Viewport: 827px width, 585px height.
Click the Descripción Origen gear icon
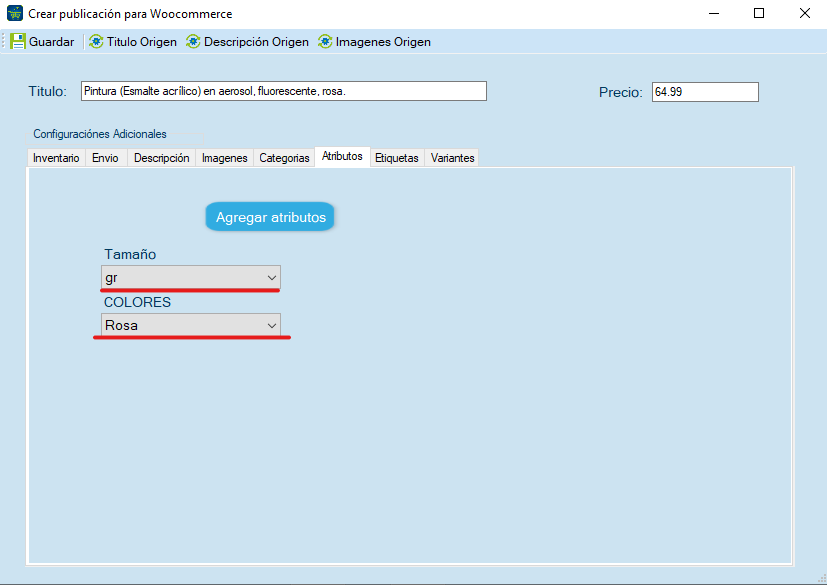tap(193, 42)
